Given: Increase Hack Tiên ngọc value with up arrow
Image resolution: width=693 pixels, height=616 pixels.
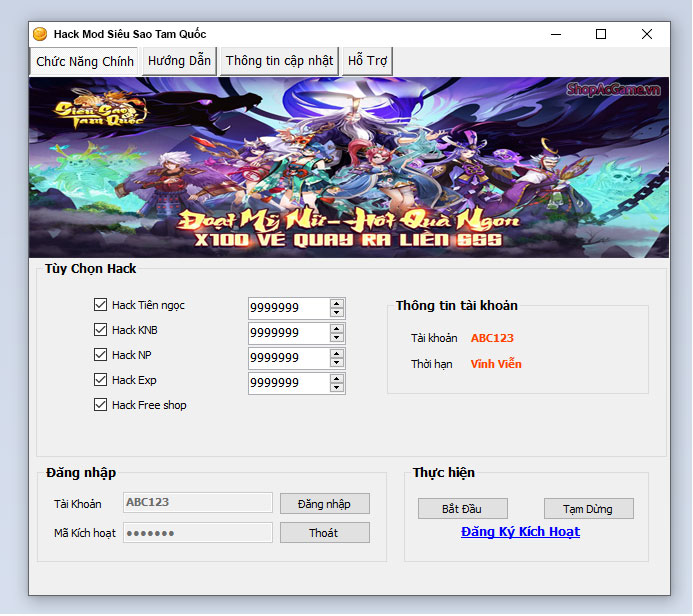Looking at the screenshot, I should [337, 303].
